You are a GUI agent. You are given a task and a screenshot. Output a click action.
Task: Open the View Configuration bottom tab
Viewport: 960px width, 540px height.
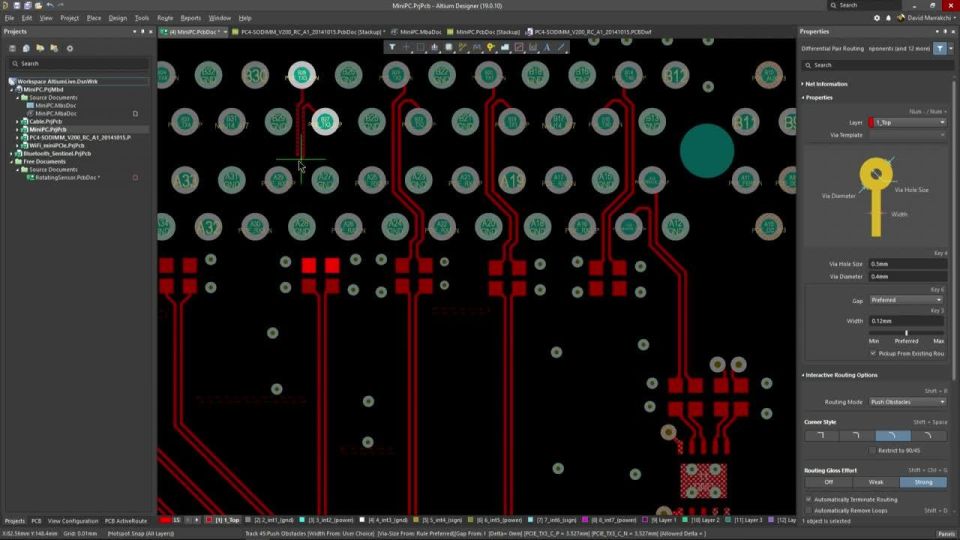pos(73,521)
